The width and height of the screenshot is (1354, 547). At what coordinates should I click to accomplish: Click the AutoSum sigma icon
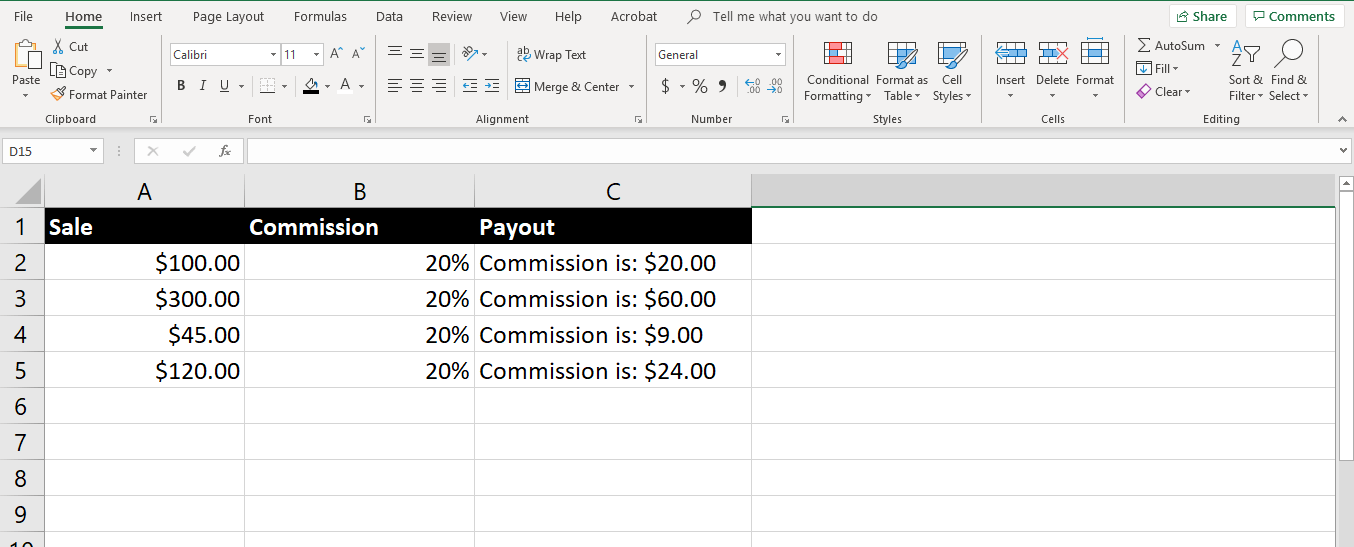click(1144, 46)
